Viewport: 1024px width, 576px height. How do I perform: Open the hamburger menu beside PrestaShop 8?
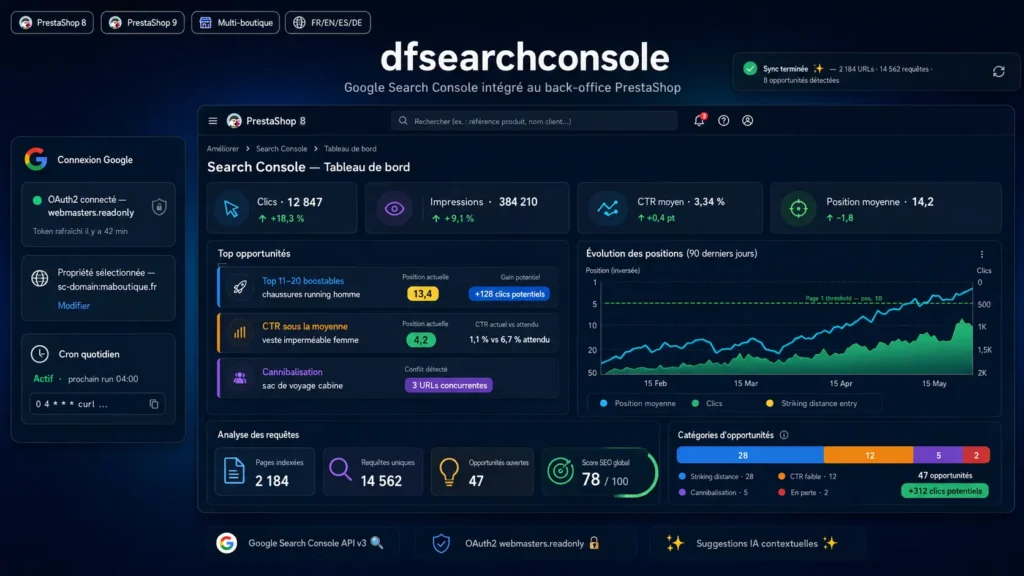click(x=212, y=121)
